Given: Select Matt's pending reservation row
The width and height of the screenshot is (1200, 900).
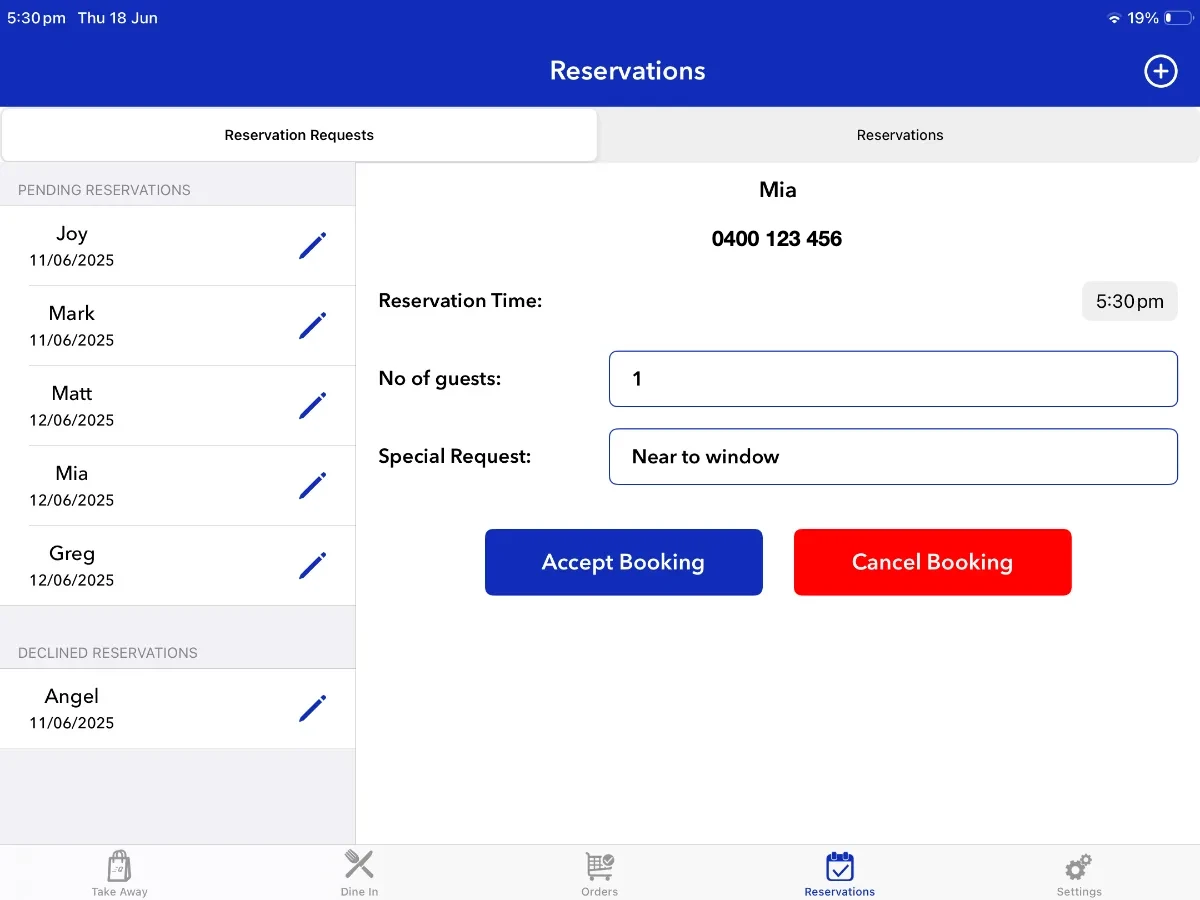Looking at the screenshot, I should point(178,406).
